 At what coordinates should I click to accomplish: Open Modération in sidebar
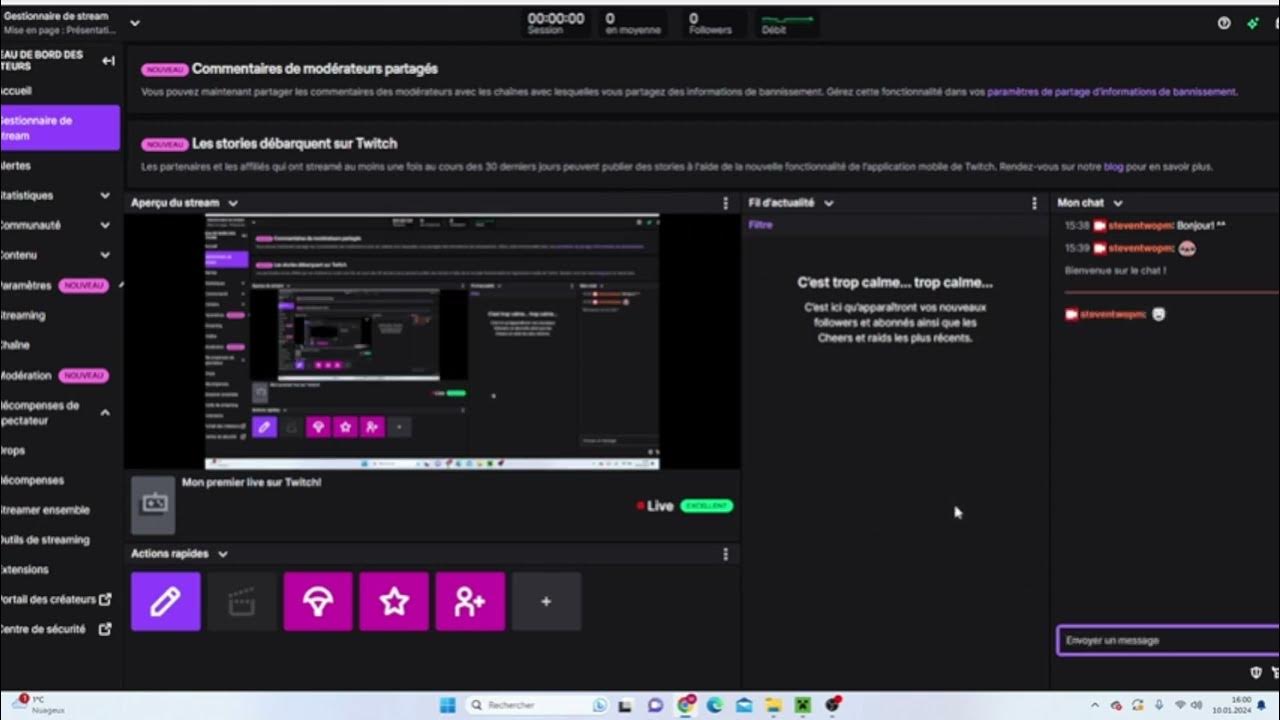26,376
